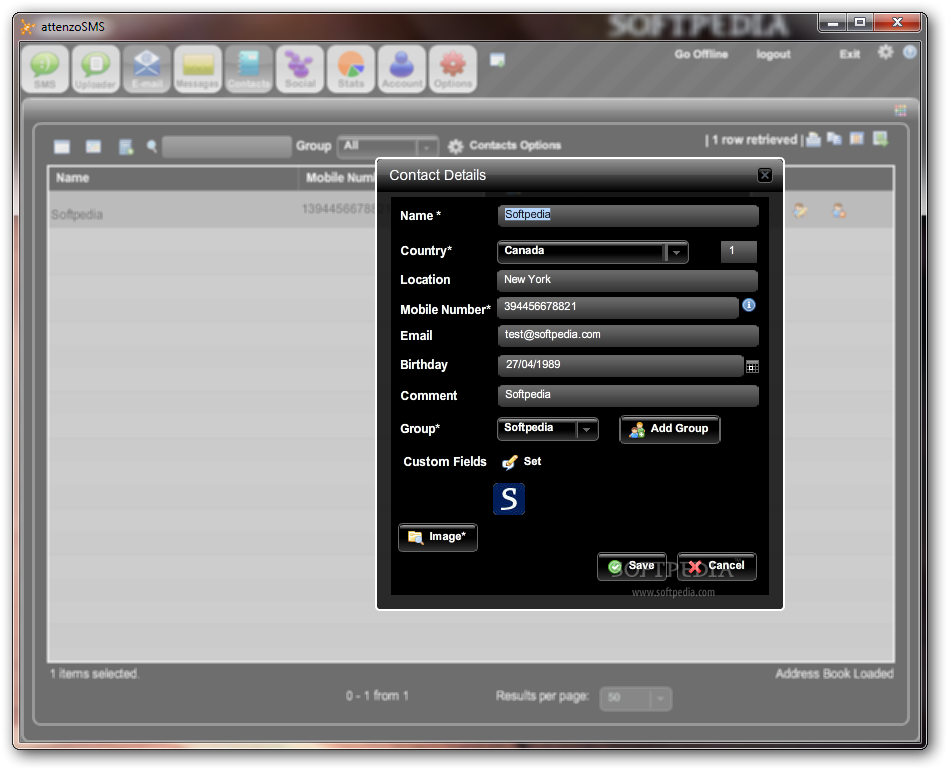Click the Contacts Options gear icon

(455, 146)
